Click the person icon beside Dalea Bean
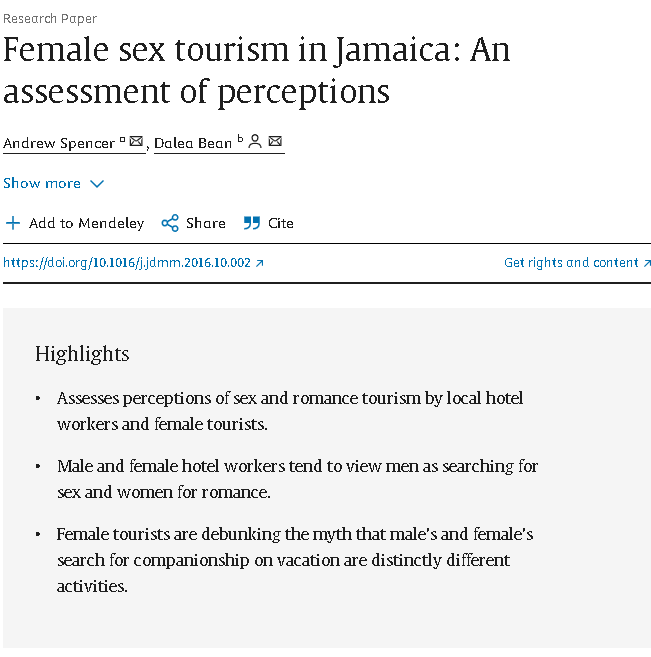This screenshot has height=657, width=651. pyautogui.click(x=255, y=141)
